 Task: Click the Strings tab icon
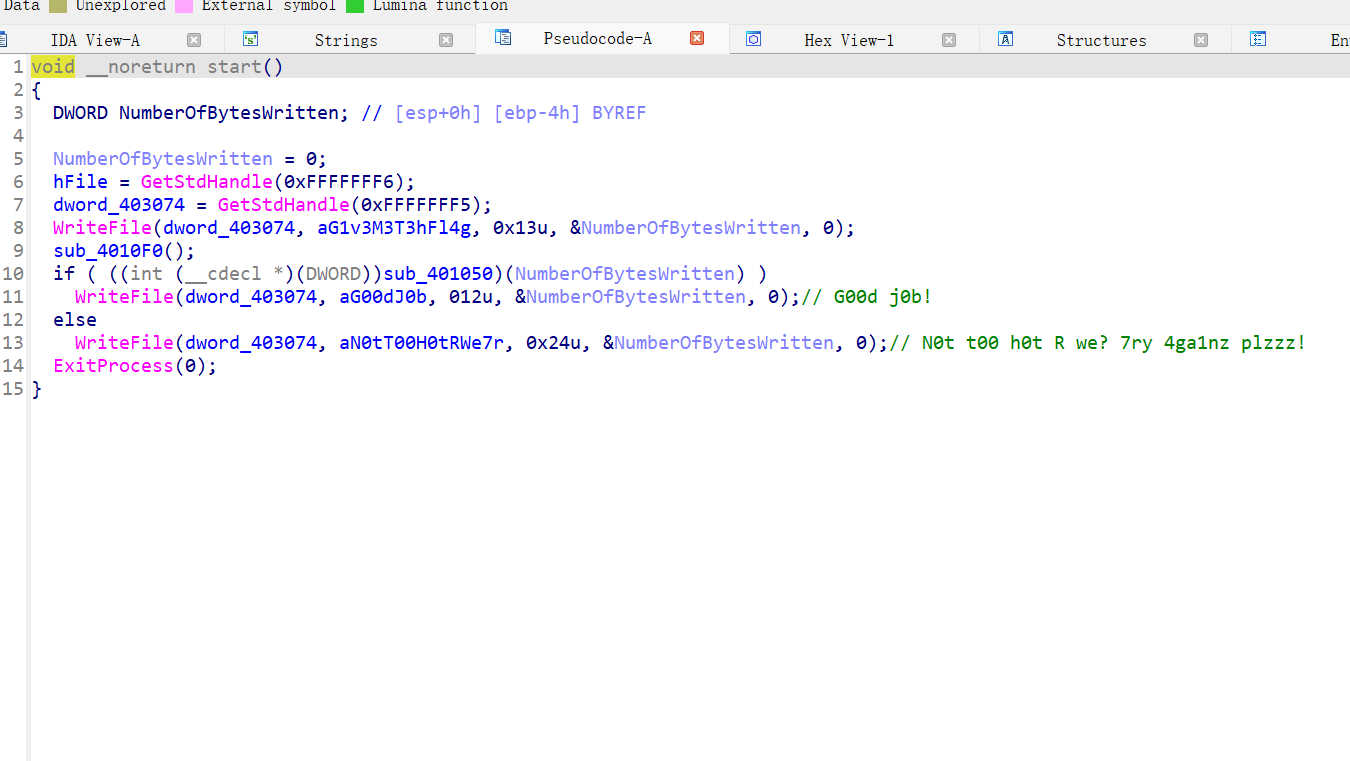251,40
